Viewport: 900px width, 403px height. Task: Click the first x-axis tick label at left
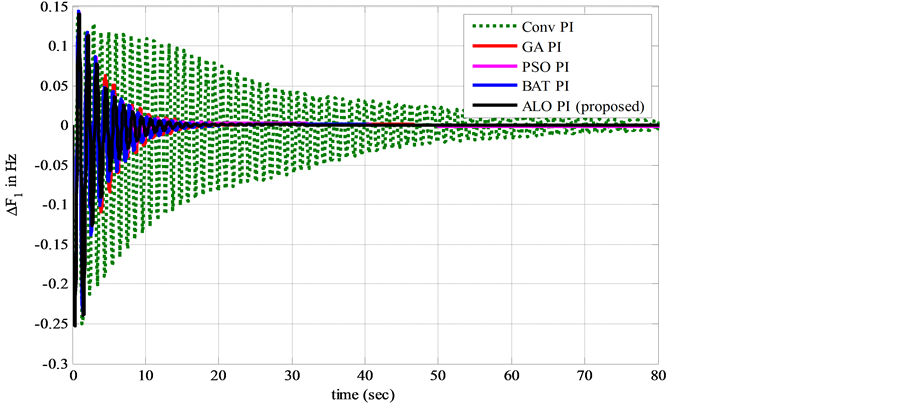(74, 377)
